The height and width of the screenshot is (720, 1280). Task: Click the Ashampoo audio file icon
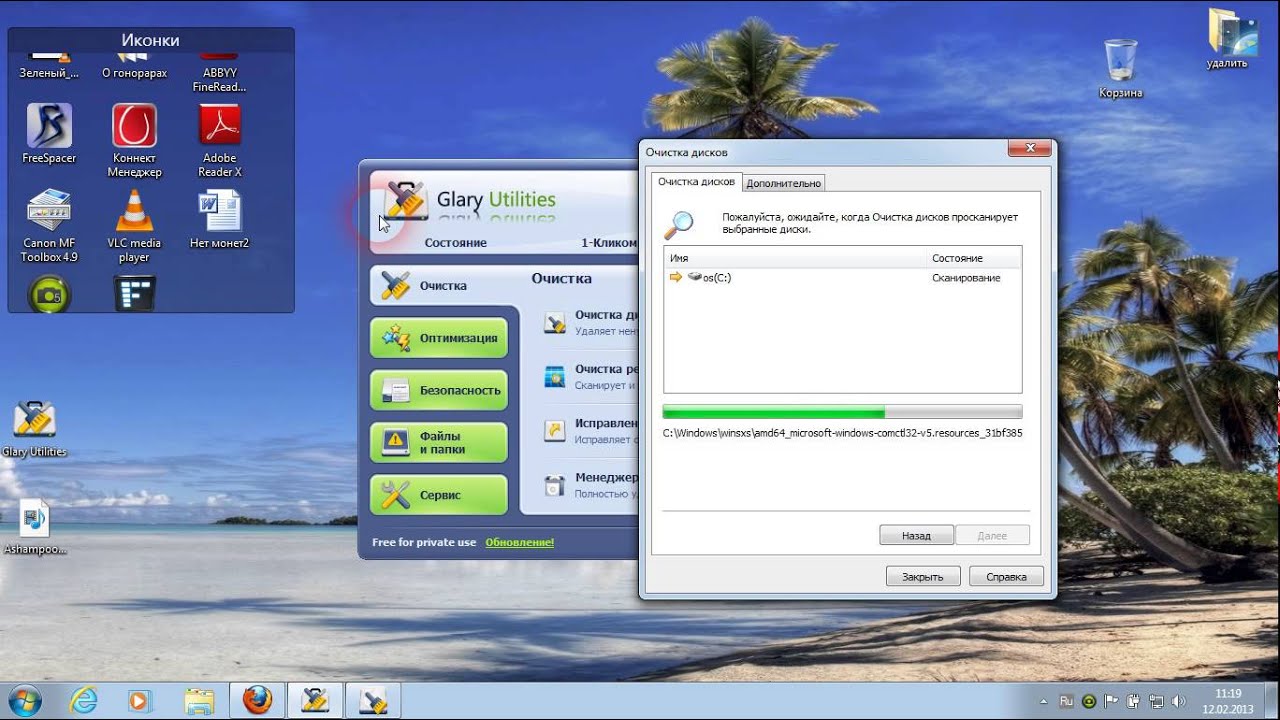[34, 518]
